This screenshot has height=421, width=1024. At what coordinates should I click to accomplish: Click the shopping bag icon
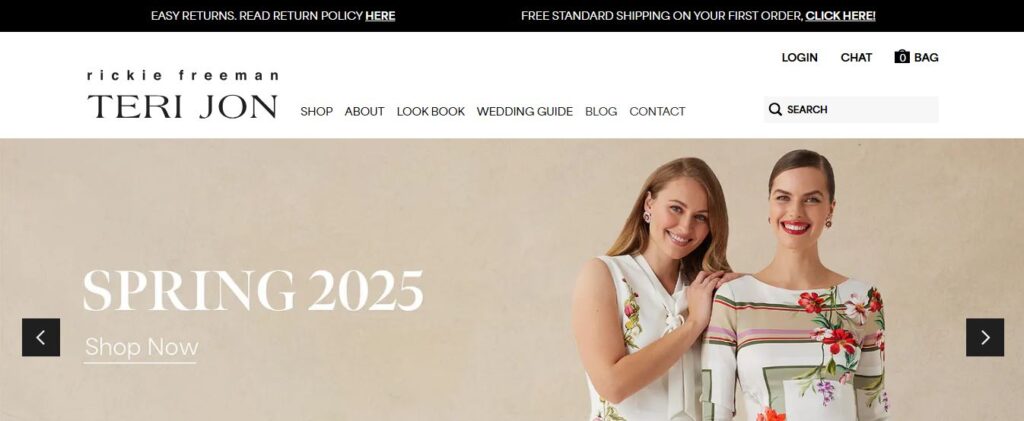coord(902,57)
